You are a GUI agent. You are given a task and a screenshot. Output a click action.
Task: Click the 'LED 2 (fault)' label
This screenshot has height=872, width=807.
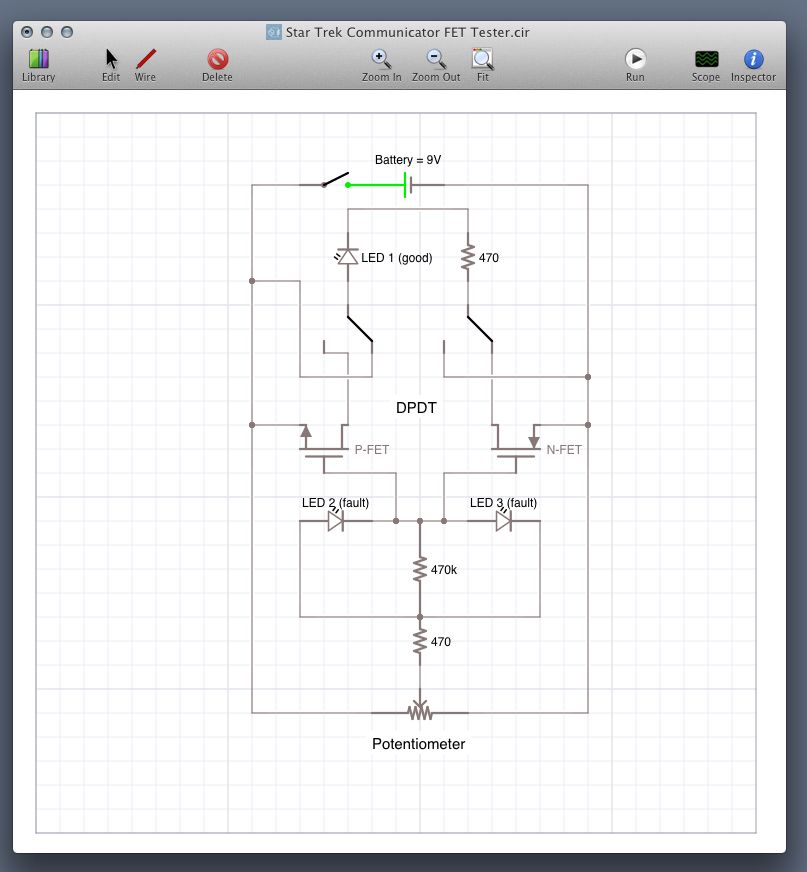(x=335, y=503)
